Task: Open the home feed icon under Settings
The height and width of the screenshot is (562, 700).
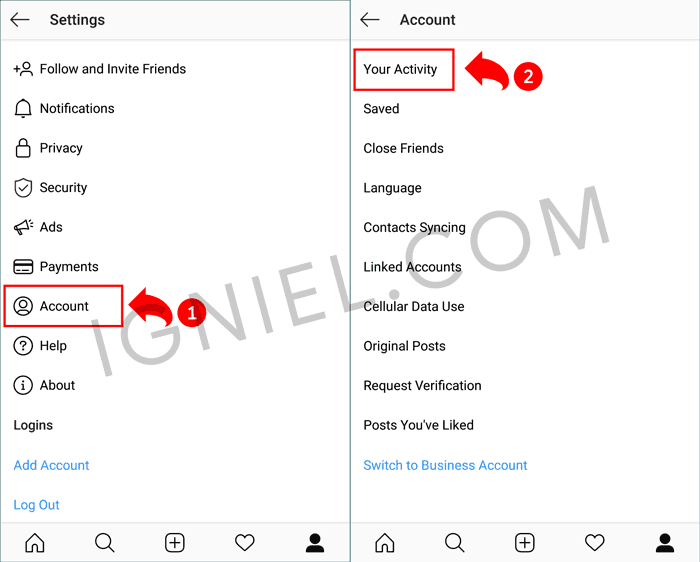Action: click(x=35, y=543)
